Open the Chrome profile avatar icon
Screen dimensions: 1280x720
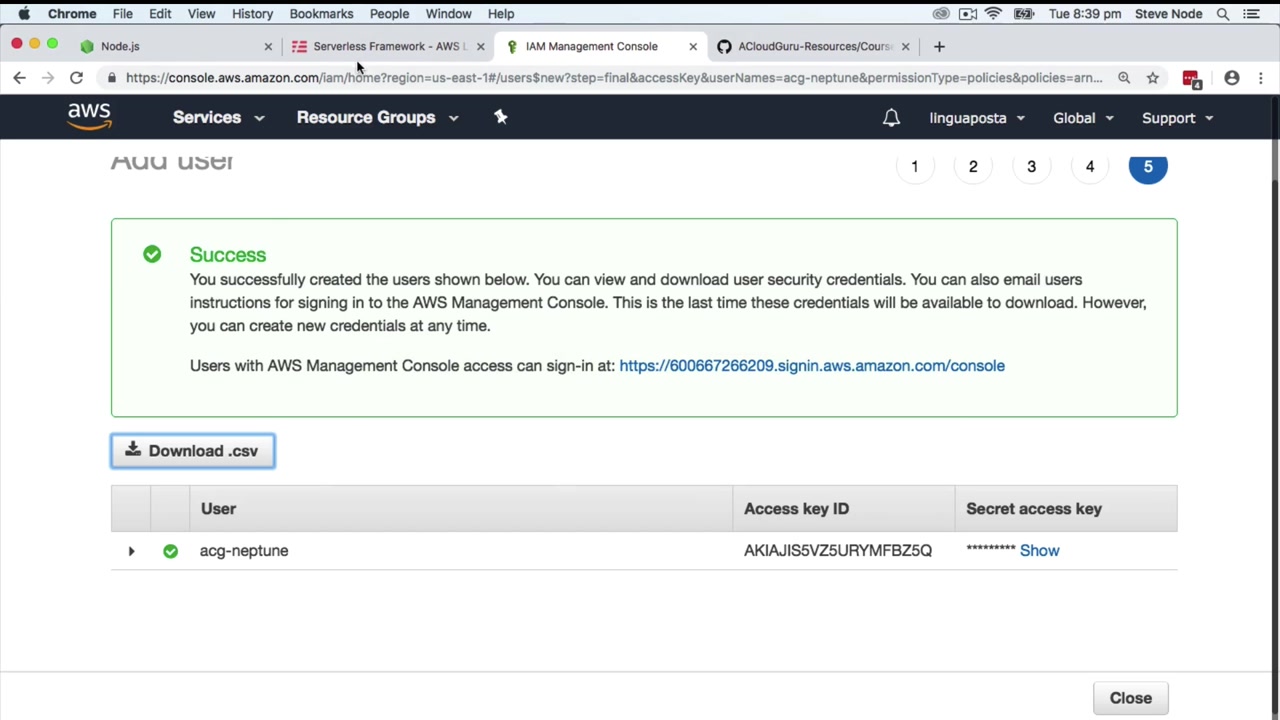point(1232,78)
